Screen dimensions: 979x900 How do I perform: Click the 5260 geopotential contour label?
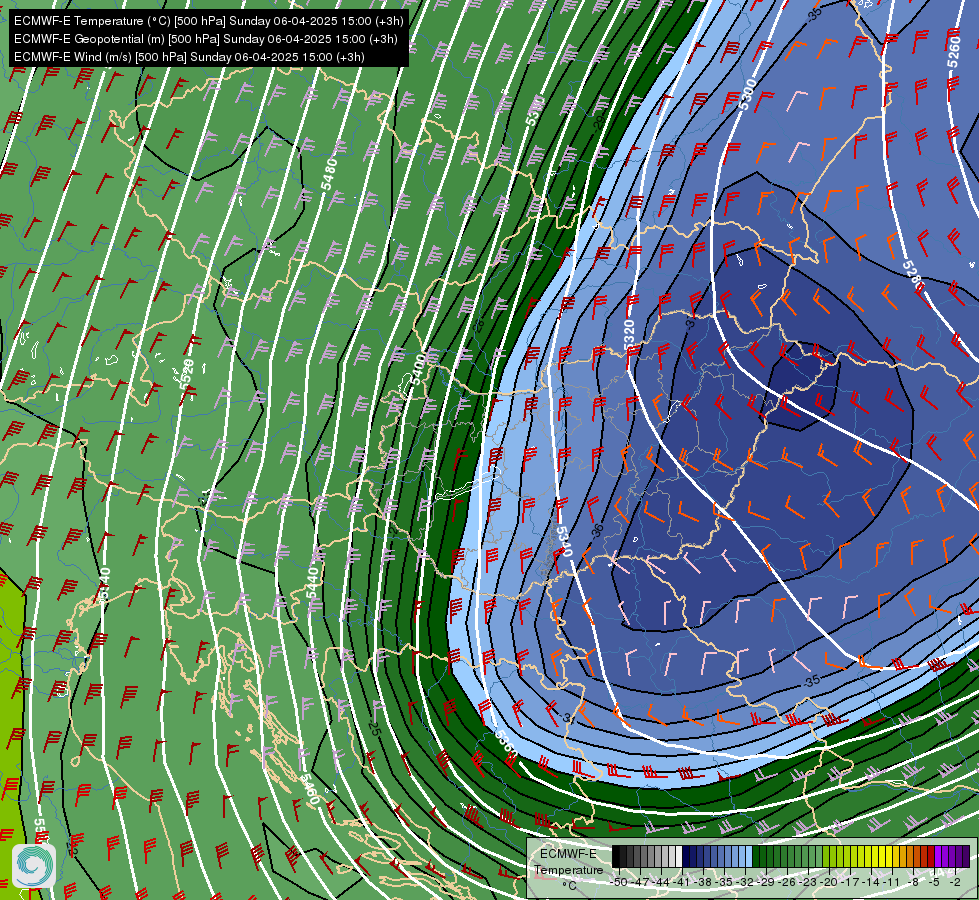[x=953, y=52]
